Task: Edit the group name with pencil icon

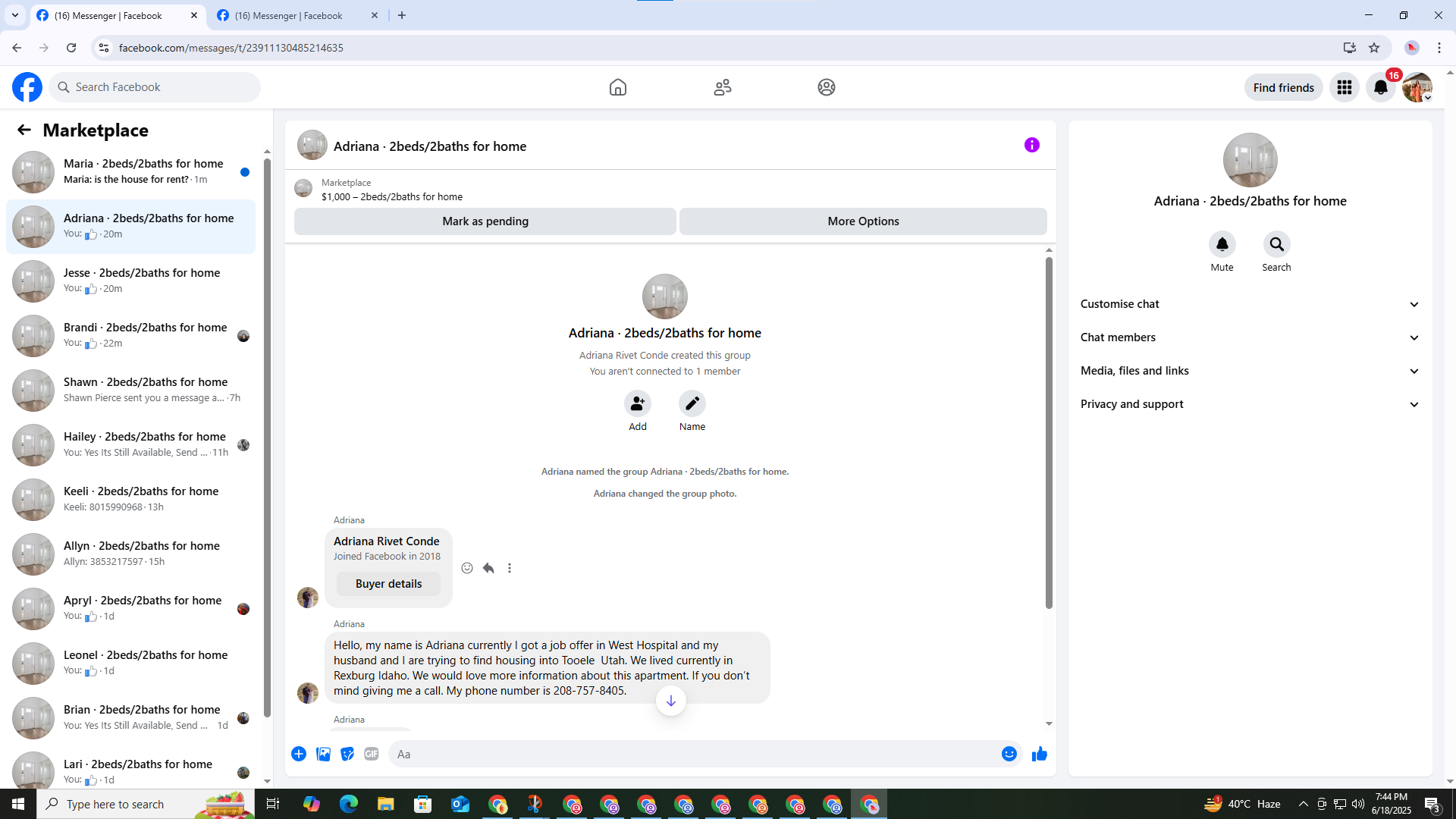Action: pos(692,403)
